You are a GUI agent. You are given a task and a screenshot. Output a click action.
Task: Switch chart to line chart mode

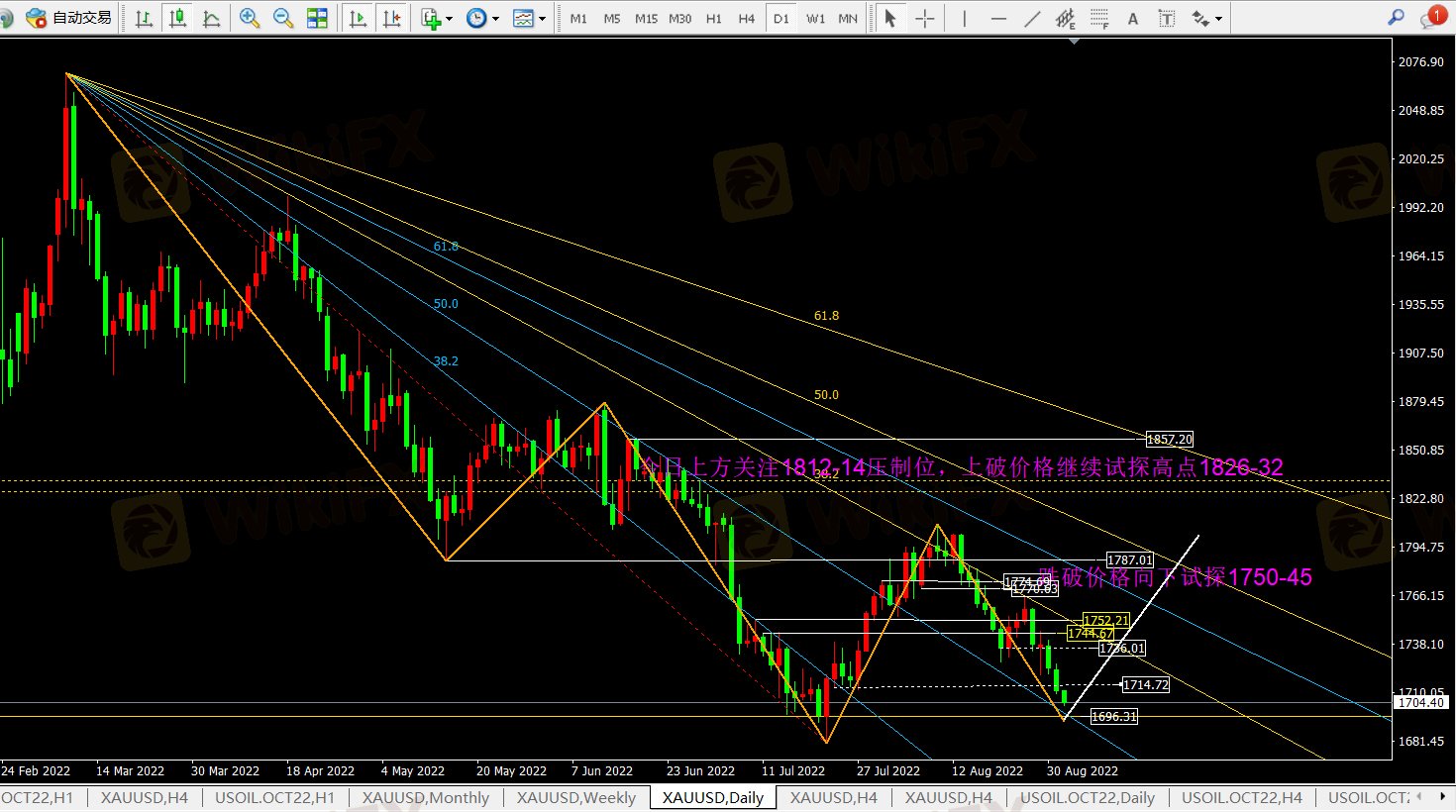[x=211, y=18]
